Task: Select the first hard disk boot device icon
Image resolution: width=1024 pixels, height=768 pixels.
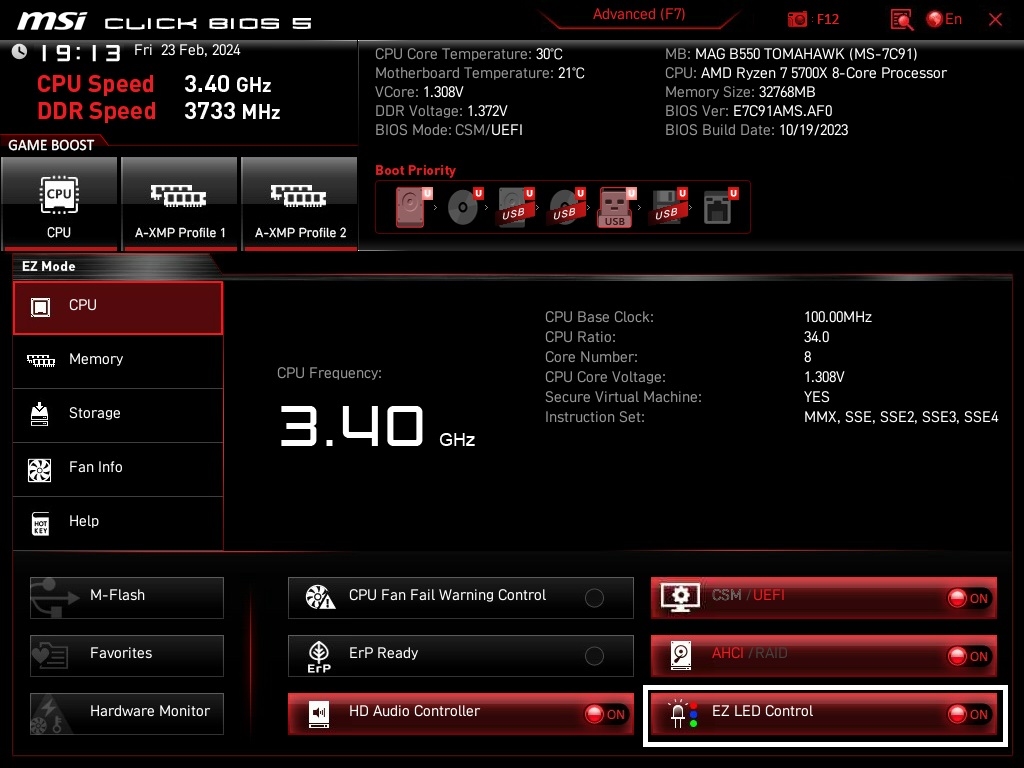Action: (412, 207)
